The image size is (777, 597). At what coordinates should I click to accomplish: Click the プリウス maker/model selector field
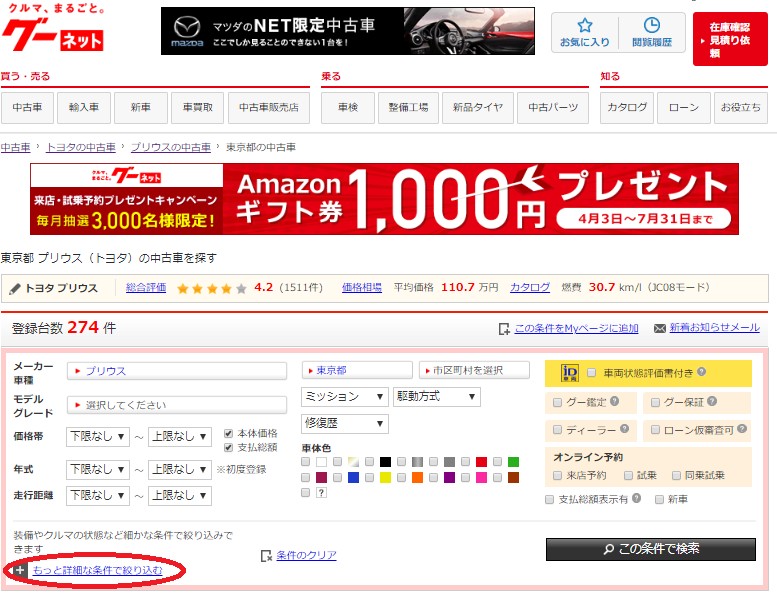(x=177, y=371)
